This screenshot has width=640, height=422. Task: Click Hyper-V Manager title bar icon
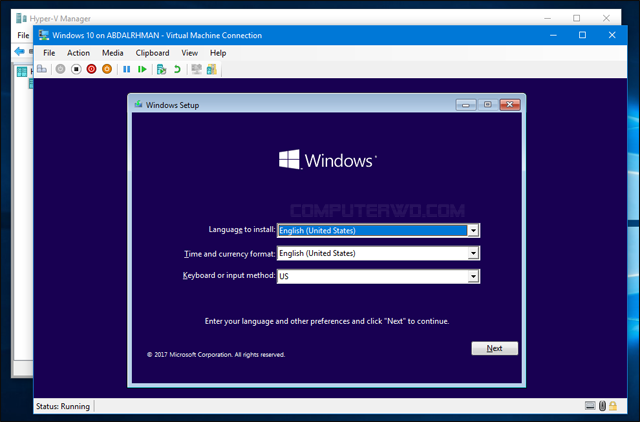pyautogui.click(x=21, y=18)
